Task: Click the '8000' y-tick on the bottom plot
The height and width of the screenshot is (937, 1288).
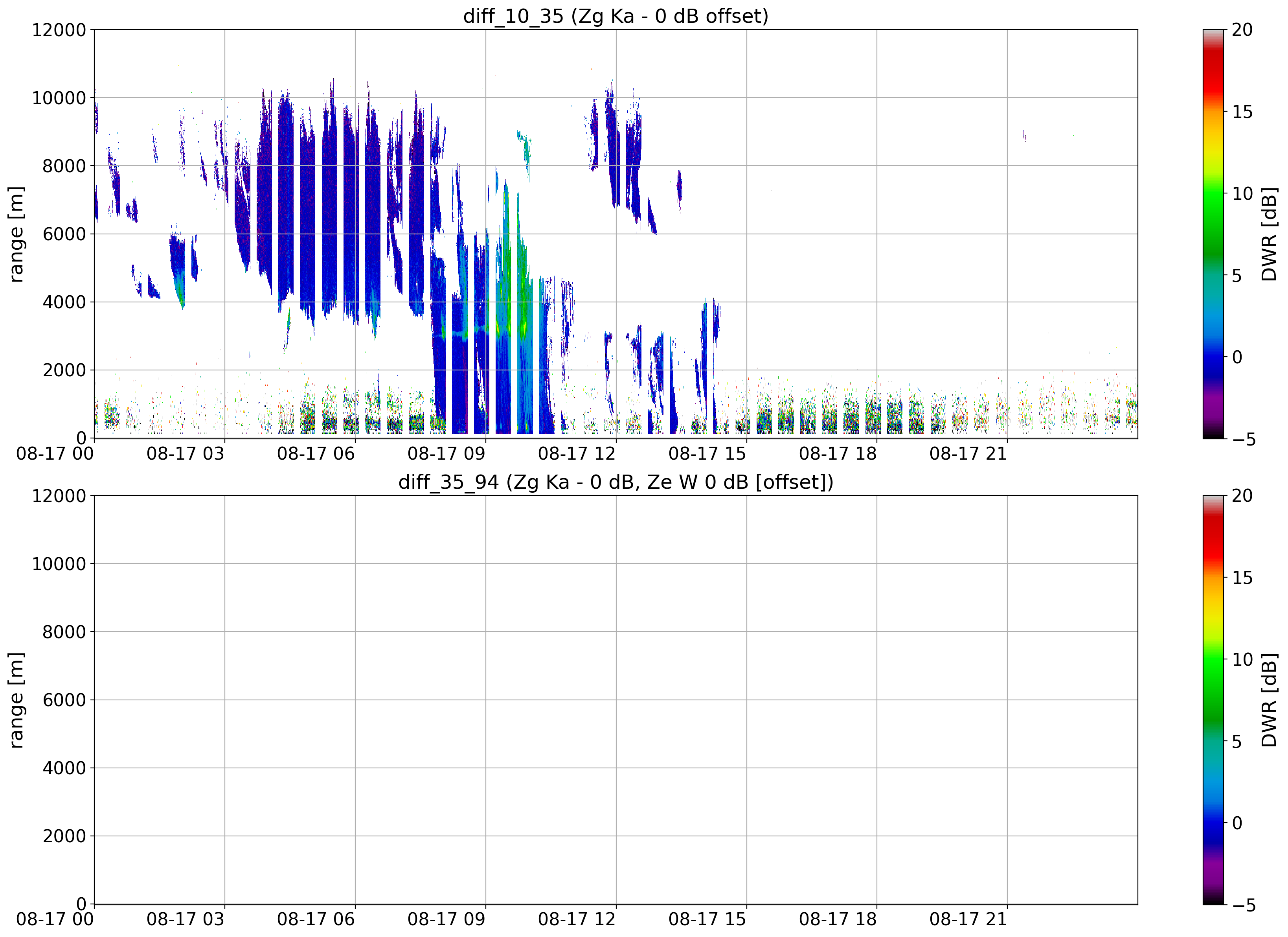Action: point(64,631)
